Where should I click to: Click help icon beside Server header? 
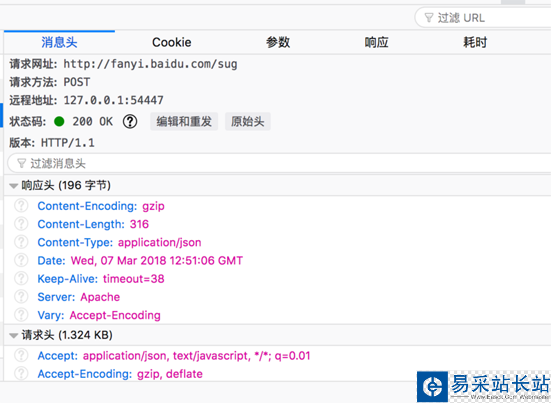click(x=21, y=297)
